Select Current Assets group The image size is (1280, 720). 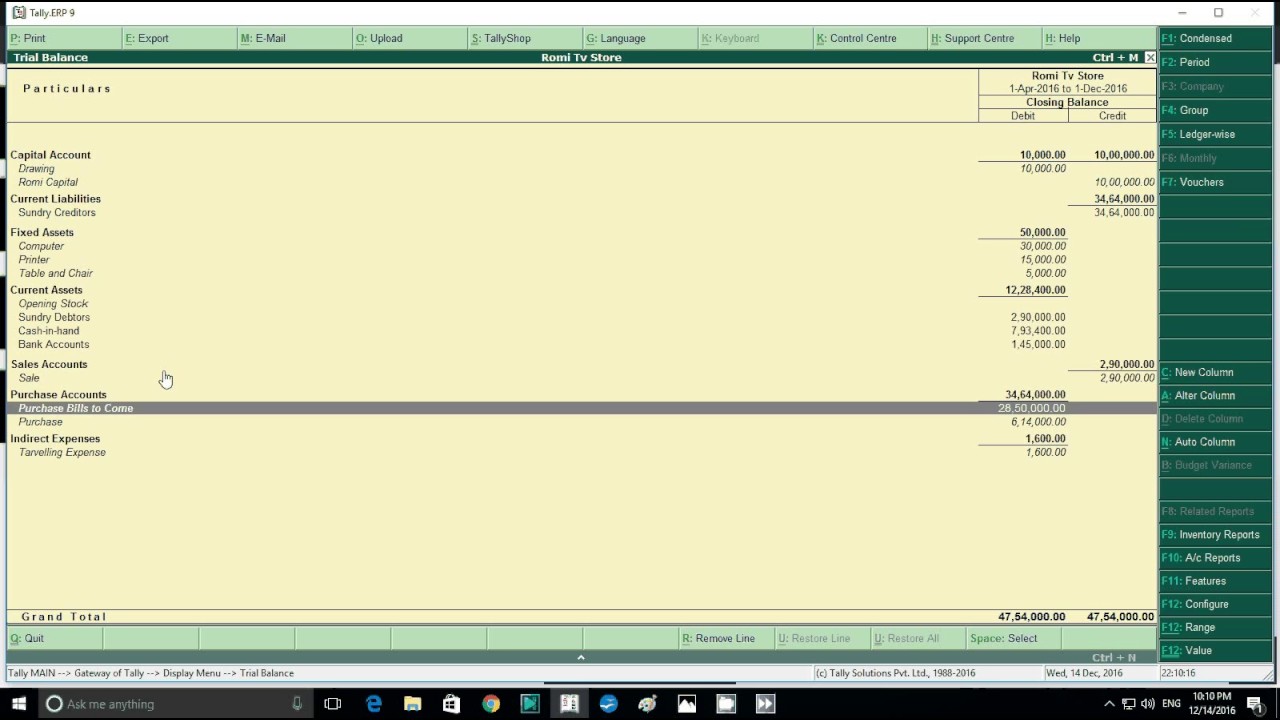click(582, 290)
